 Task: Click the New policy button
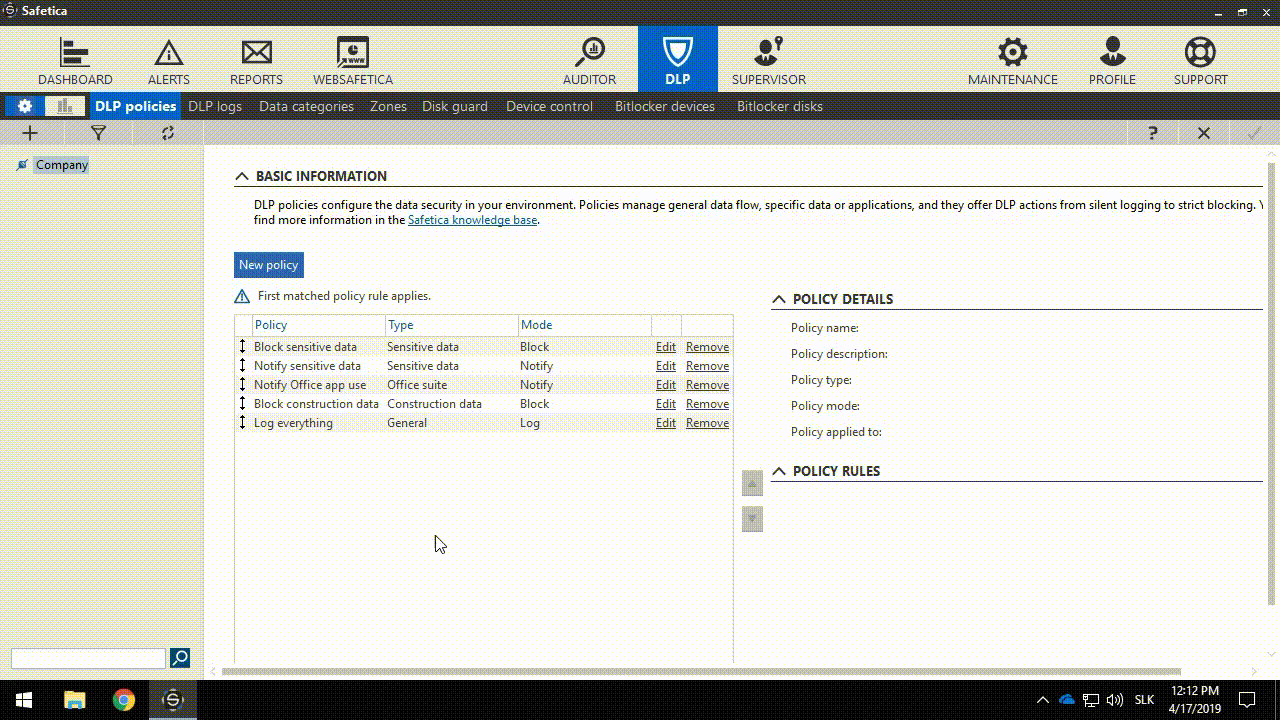click(x=268, y=264)
